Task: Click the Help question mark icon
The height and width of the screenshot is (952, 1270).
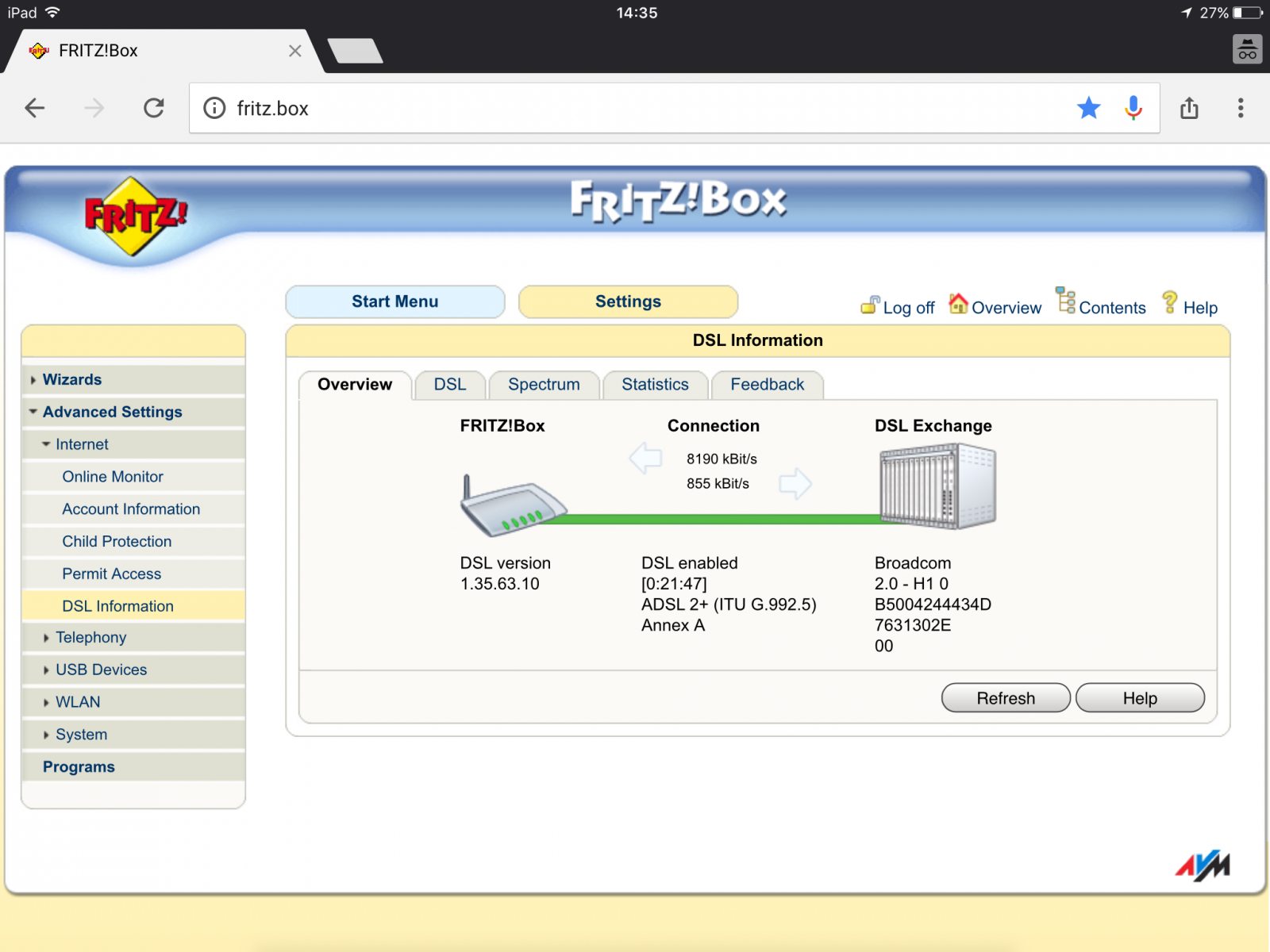Action: [1169, 302]
